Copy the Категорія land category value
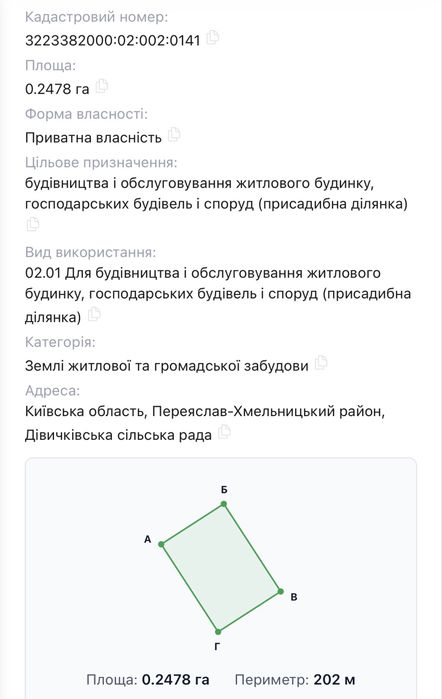Screen dimensions: 442x699 [x=321, y=362]
